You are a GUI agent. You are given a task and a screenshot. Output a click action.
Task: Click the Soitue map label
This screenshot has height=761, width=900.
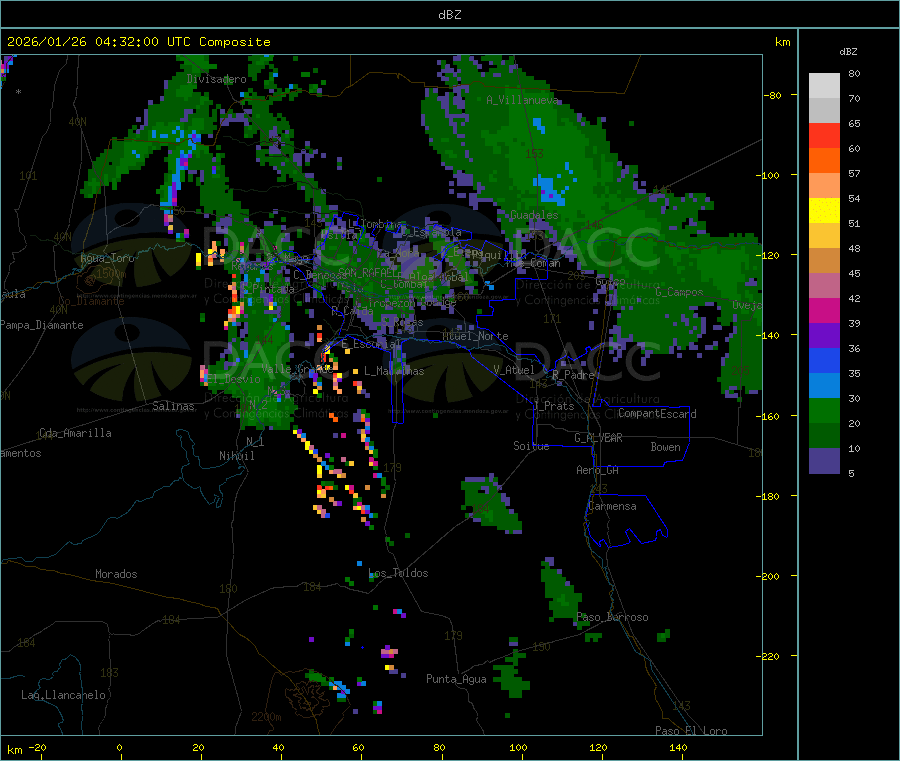click(531, 446)
